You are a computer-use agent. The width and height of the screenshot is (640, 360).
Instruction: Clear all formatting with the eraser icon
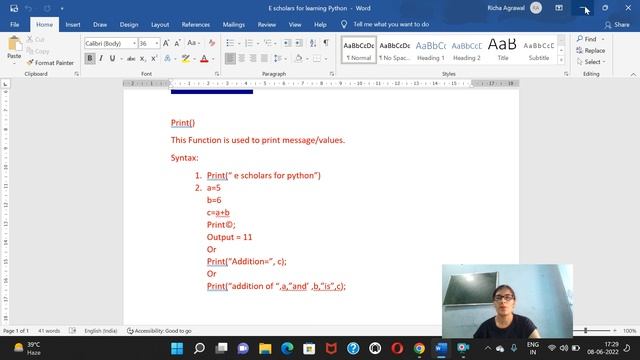point(211,43)
